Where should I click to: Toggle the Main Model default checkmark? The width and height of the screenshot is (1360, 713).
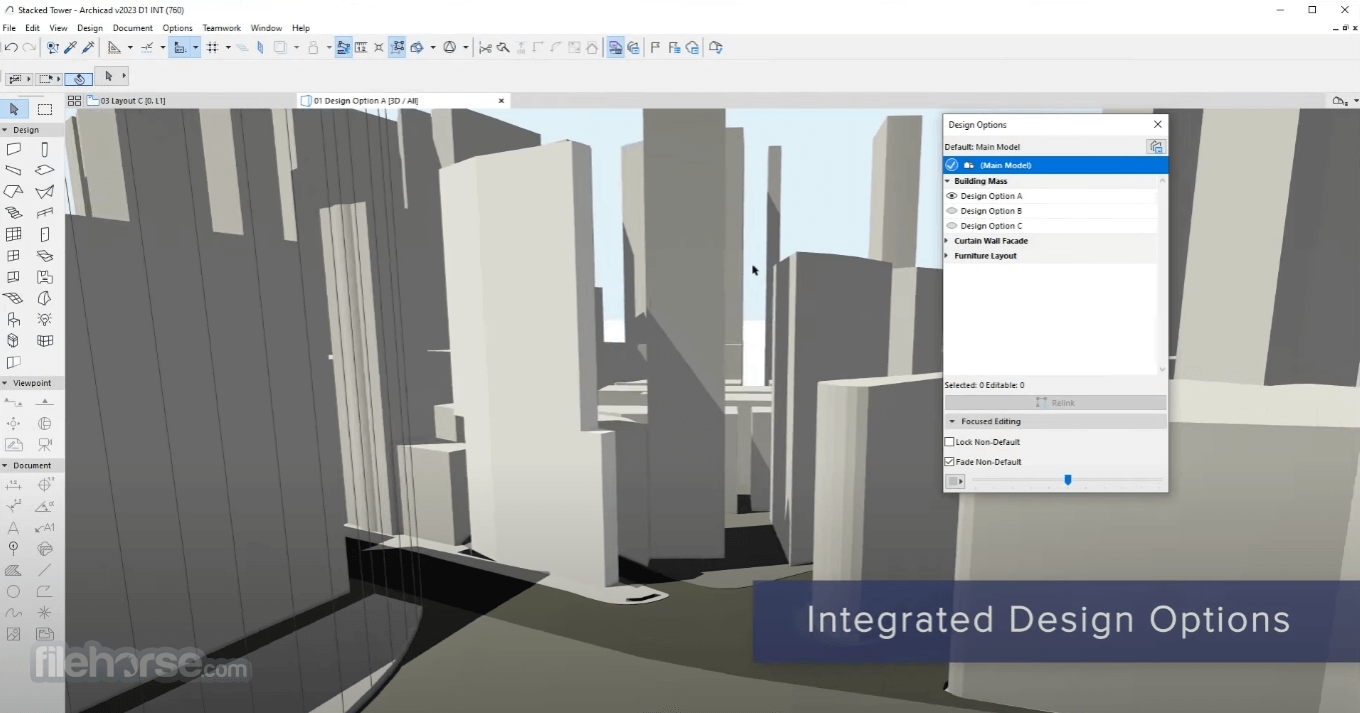coord(952,165)
